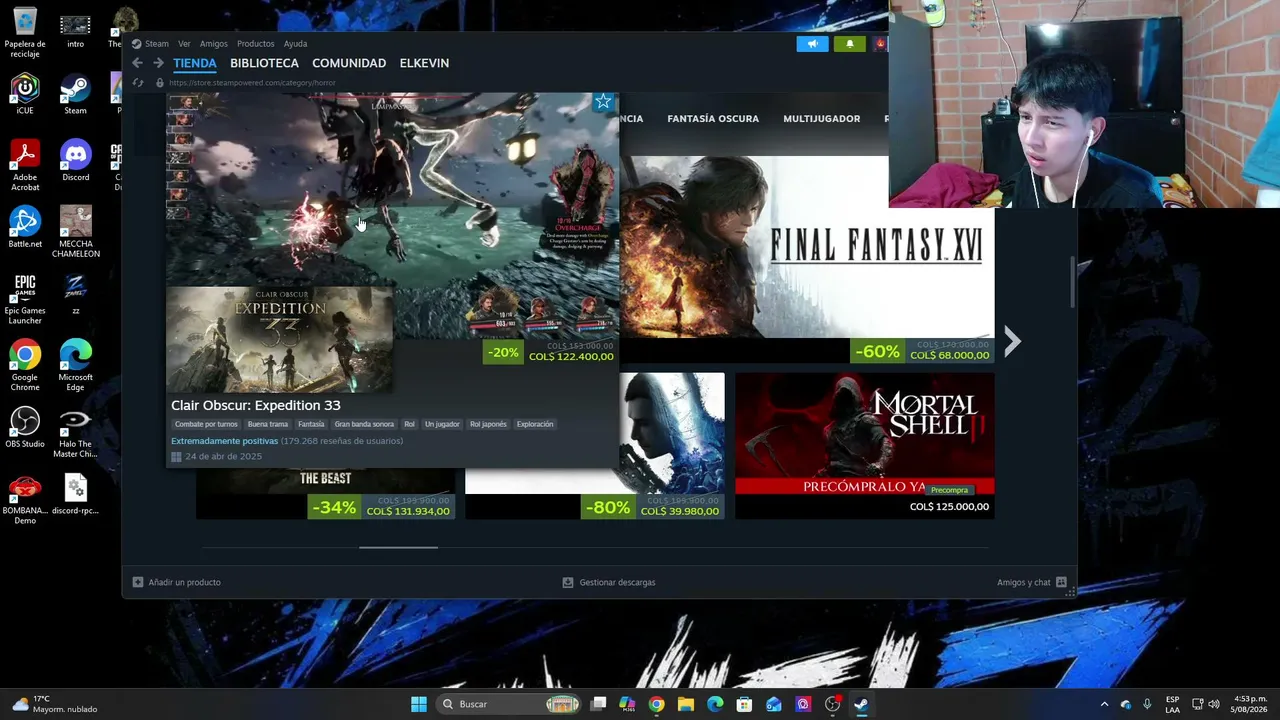This screenshot has height=720, width=1280.
Task: Open Windows Start menu
Action: (419, 704)
